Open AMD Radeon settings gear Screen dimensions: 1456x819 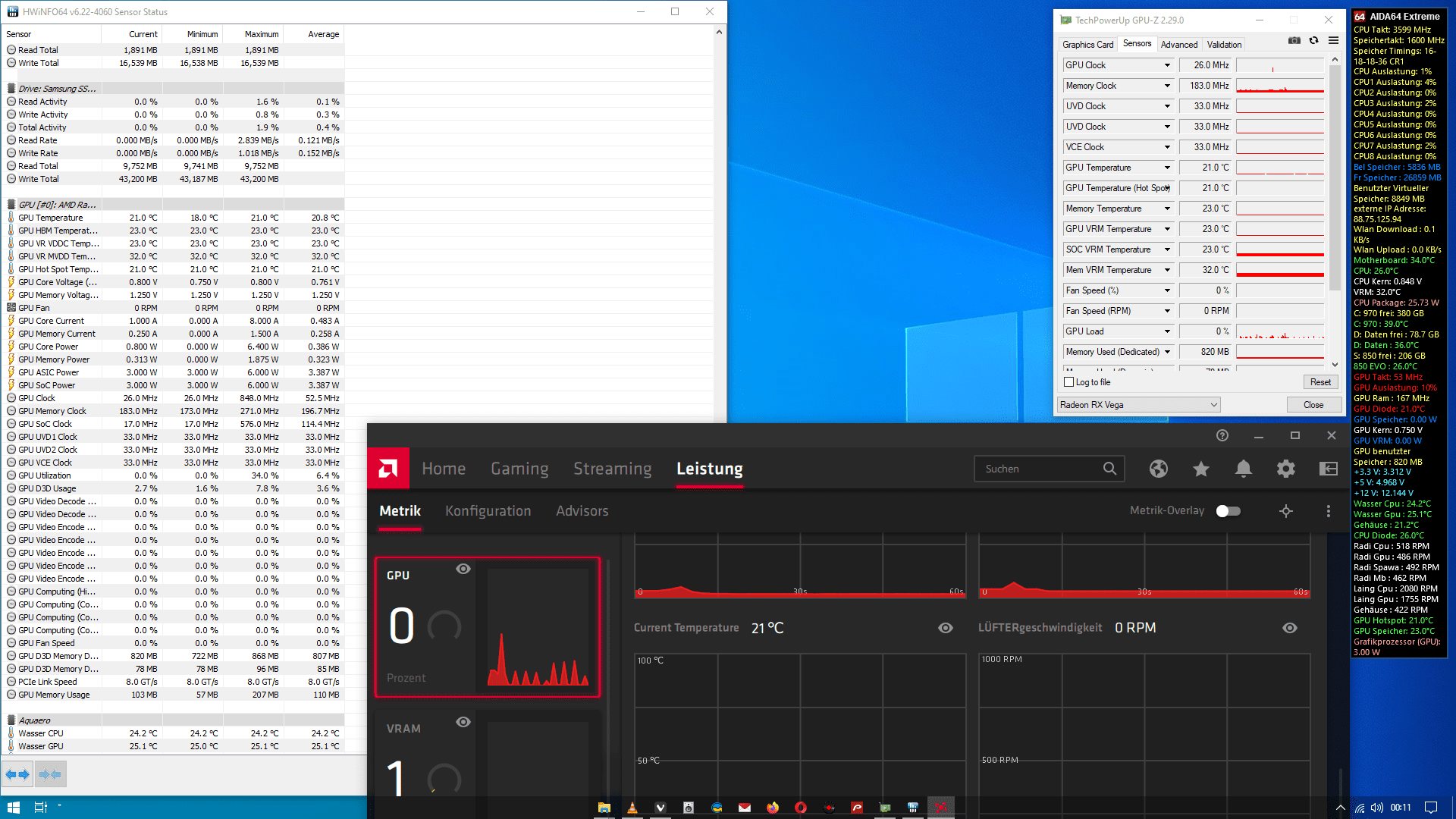point(1285,469)
